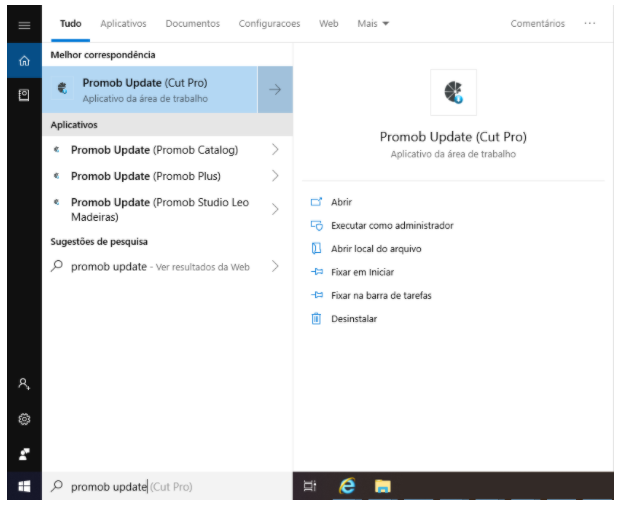
Task: Click the Aplicativos section header
Action: click(74, 125)
